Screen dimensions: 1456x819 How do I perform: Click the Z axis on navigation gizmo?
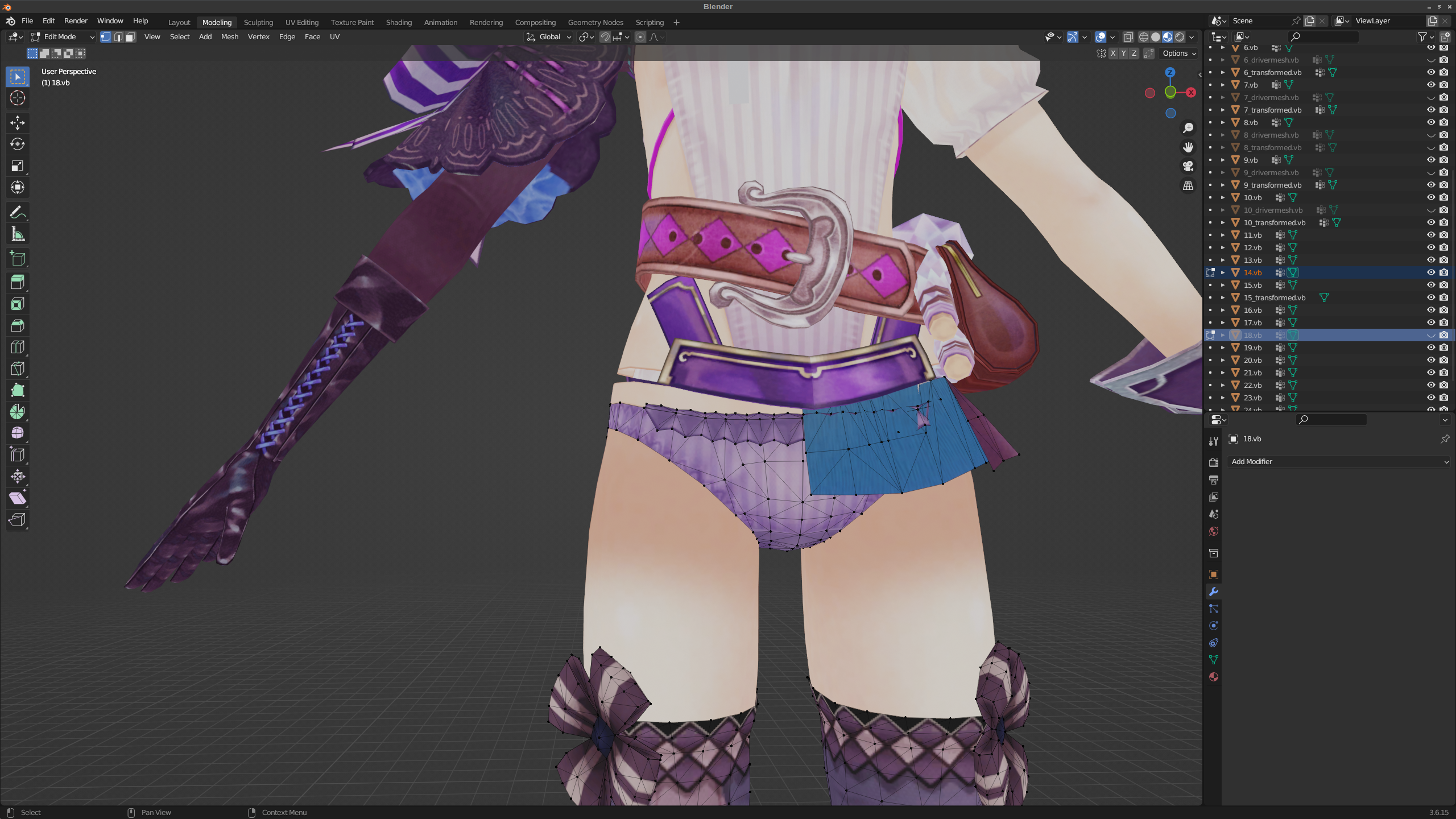click(1170, 72)
